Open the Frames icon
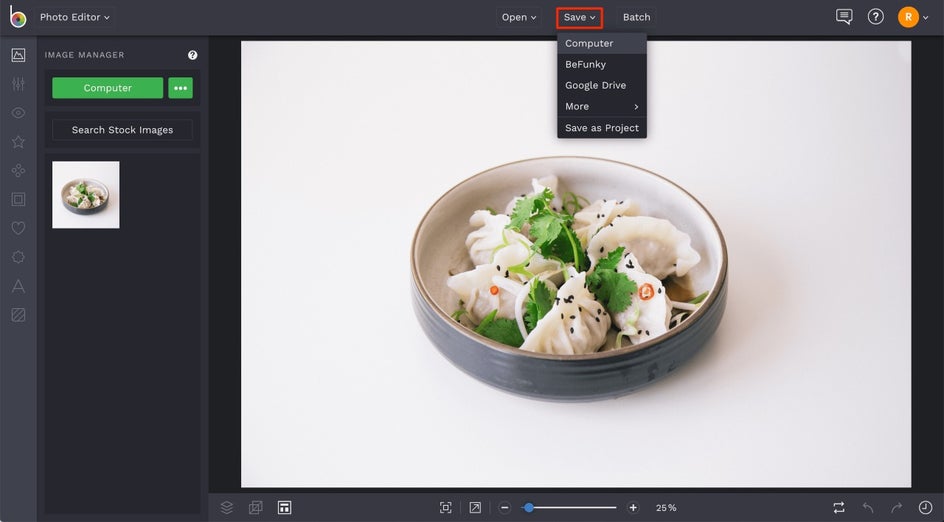Screen dimensions: 944x522 click(x=18, y=199)
